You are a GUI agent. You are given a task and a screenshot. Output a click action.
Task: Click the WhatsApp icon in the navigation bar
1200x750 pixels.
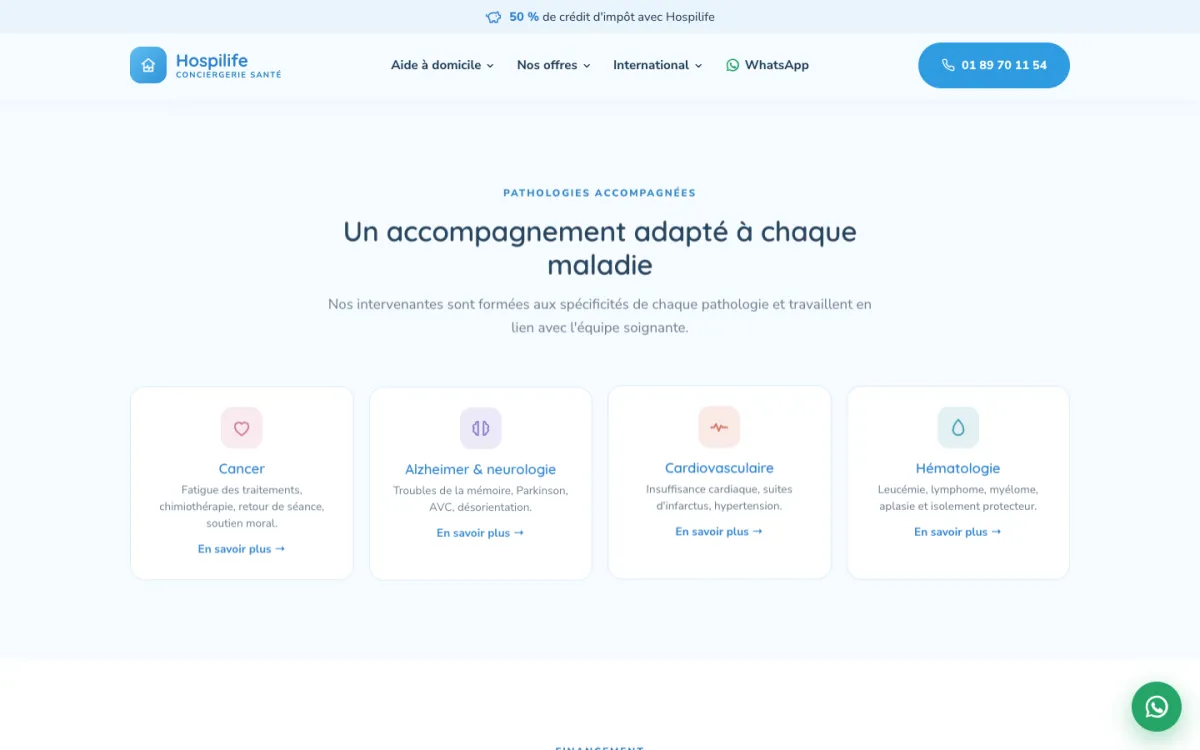(733, 65)
